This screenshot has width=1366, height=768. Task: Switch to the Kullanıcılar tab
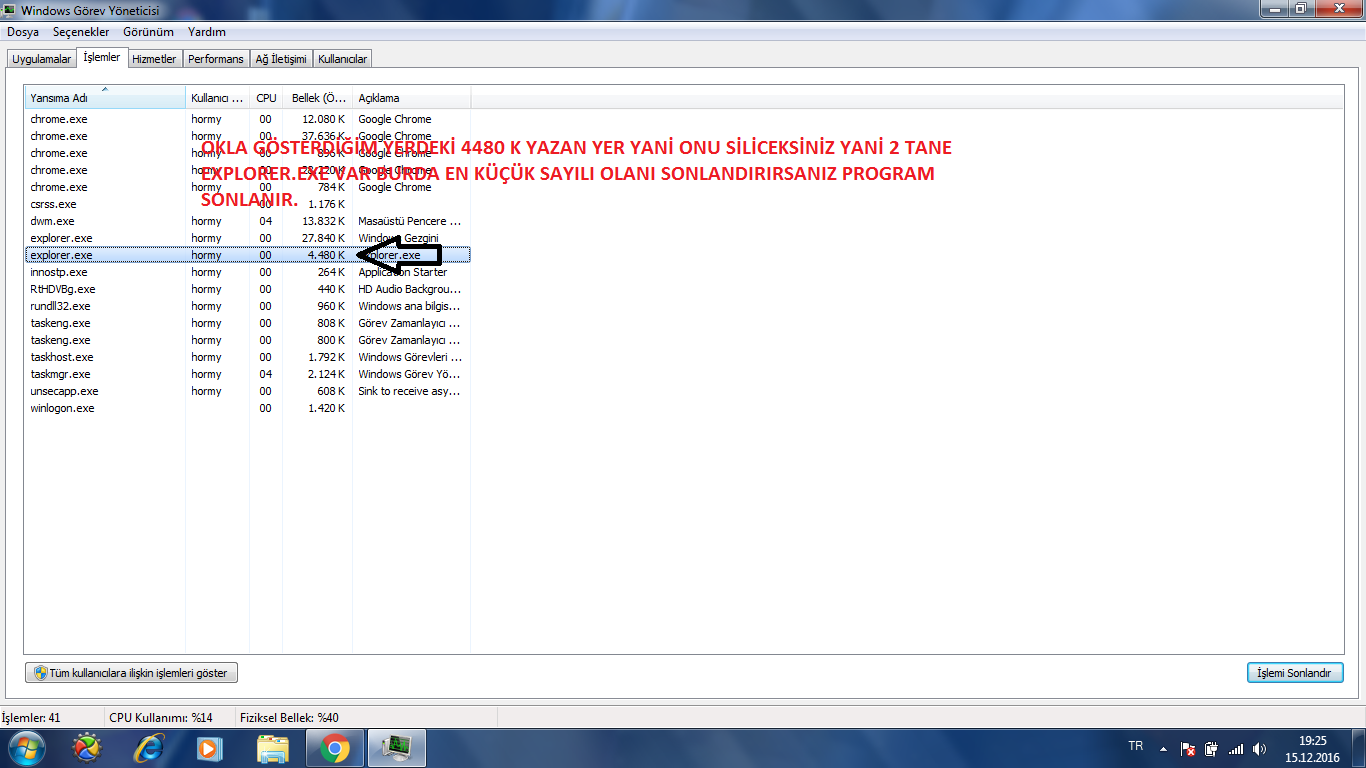click(x=343, y=59)
